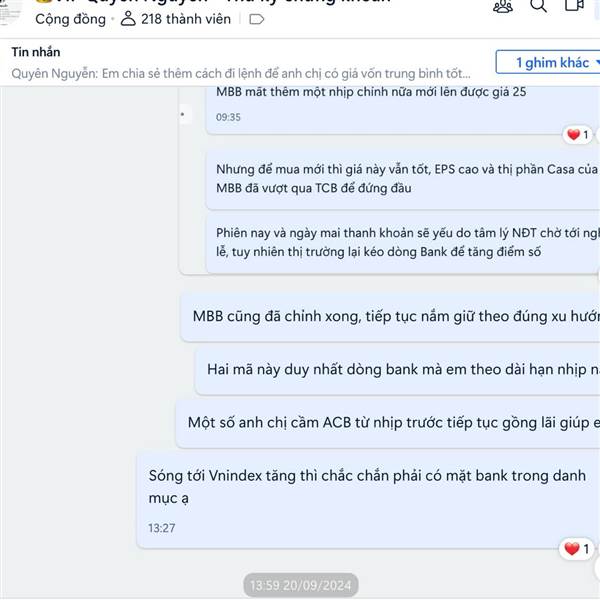Click the label tag icon beside member count
This screenshot has width=600, height=600.
pyautogui.click(x=256, y=19)
